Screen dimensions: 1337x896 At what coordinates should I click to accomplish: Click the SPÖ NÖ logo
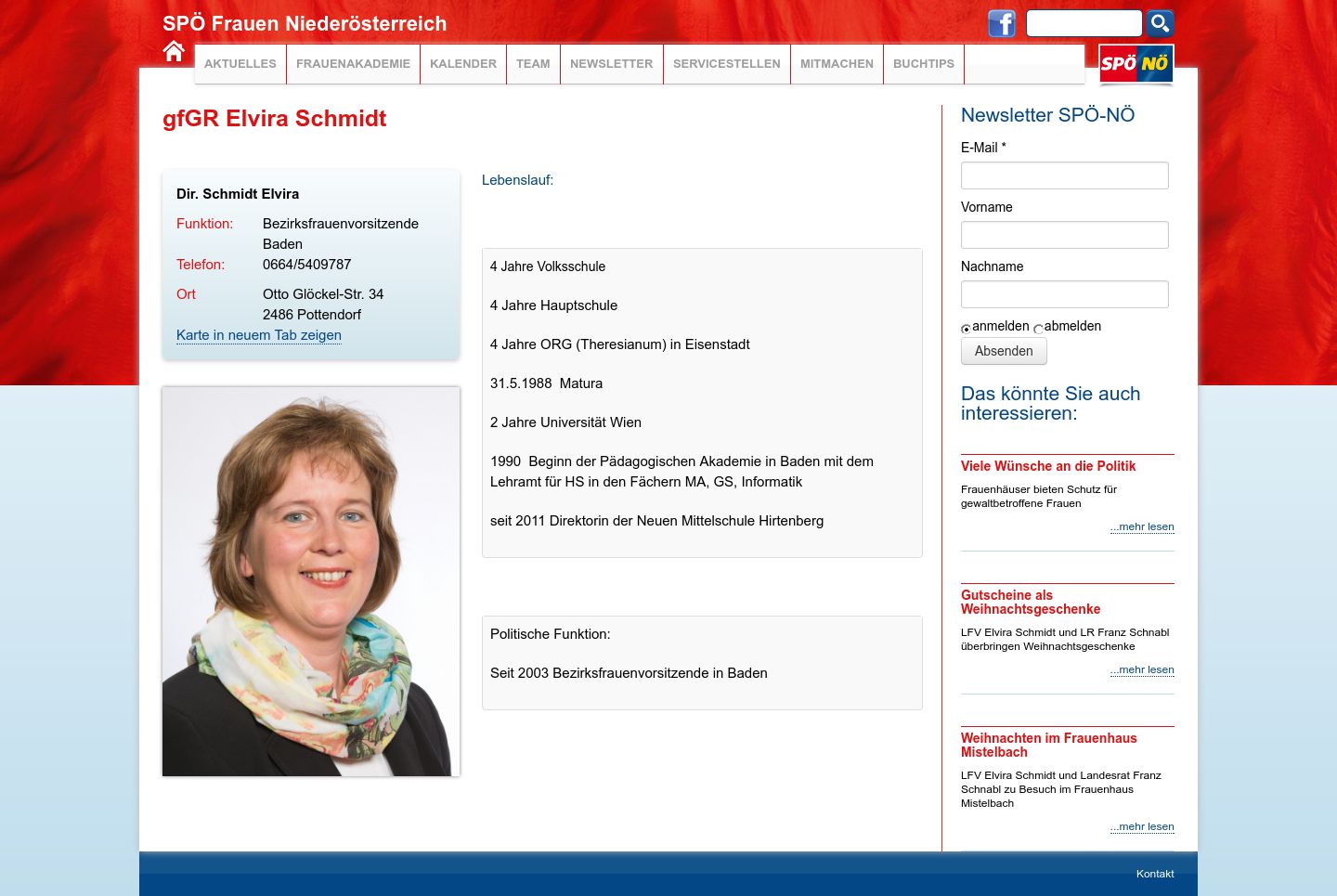(x=1136, y=64)
